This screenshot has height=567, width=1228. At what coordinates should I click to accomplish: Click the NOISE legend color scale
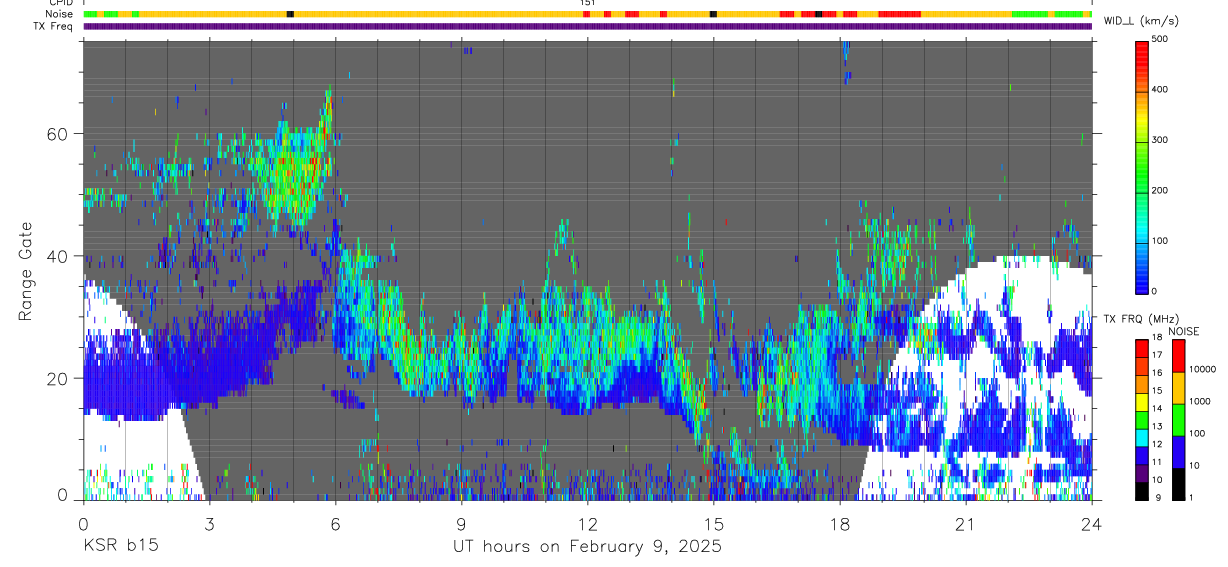click(x=1178, y=419)
